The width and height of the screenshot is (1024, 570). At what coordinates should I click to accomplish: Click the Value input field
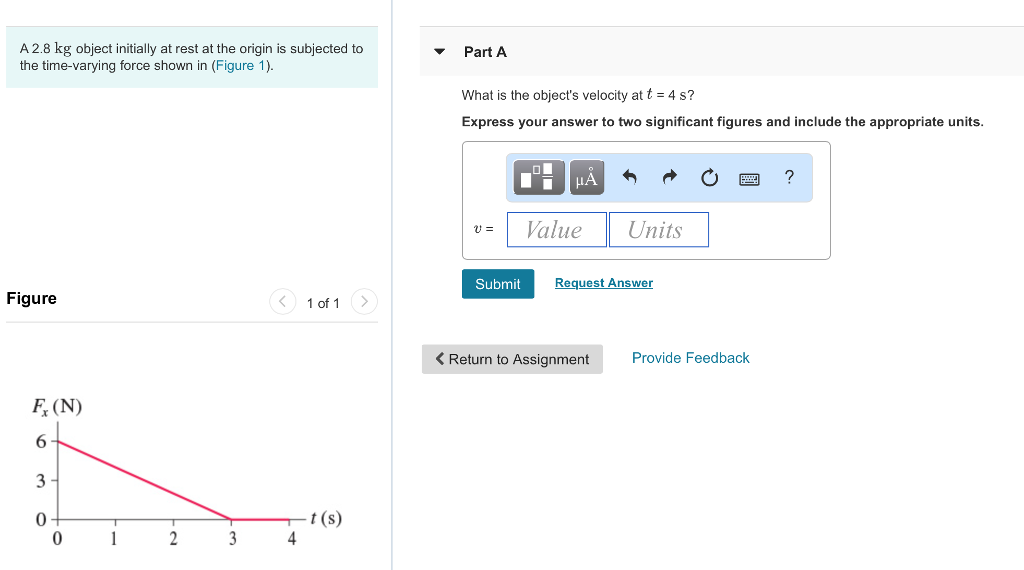(x=556, y=230)
